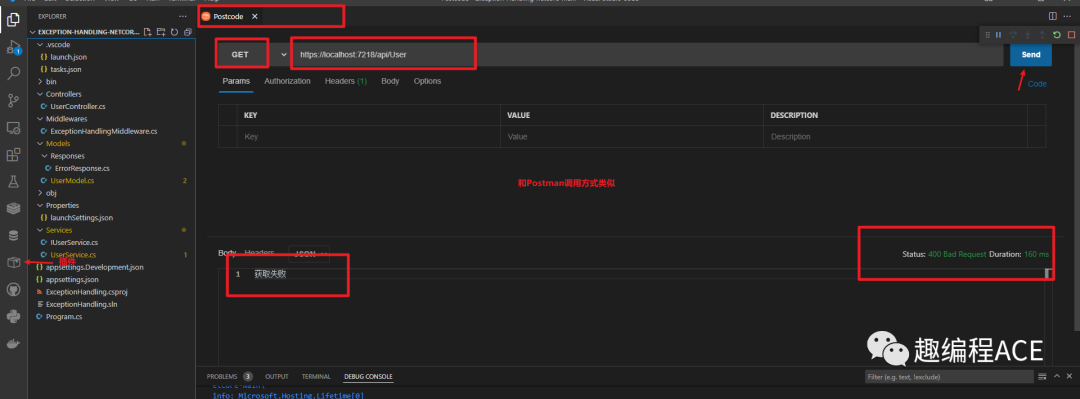Clear the debug console output icon

pos(1042,376)
